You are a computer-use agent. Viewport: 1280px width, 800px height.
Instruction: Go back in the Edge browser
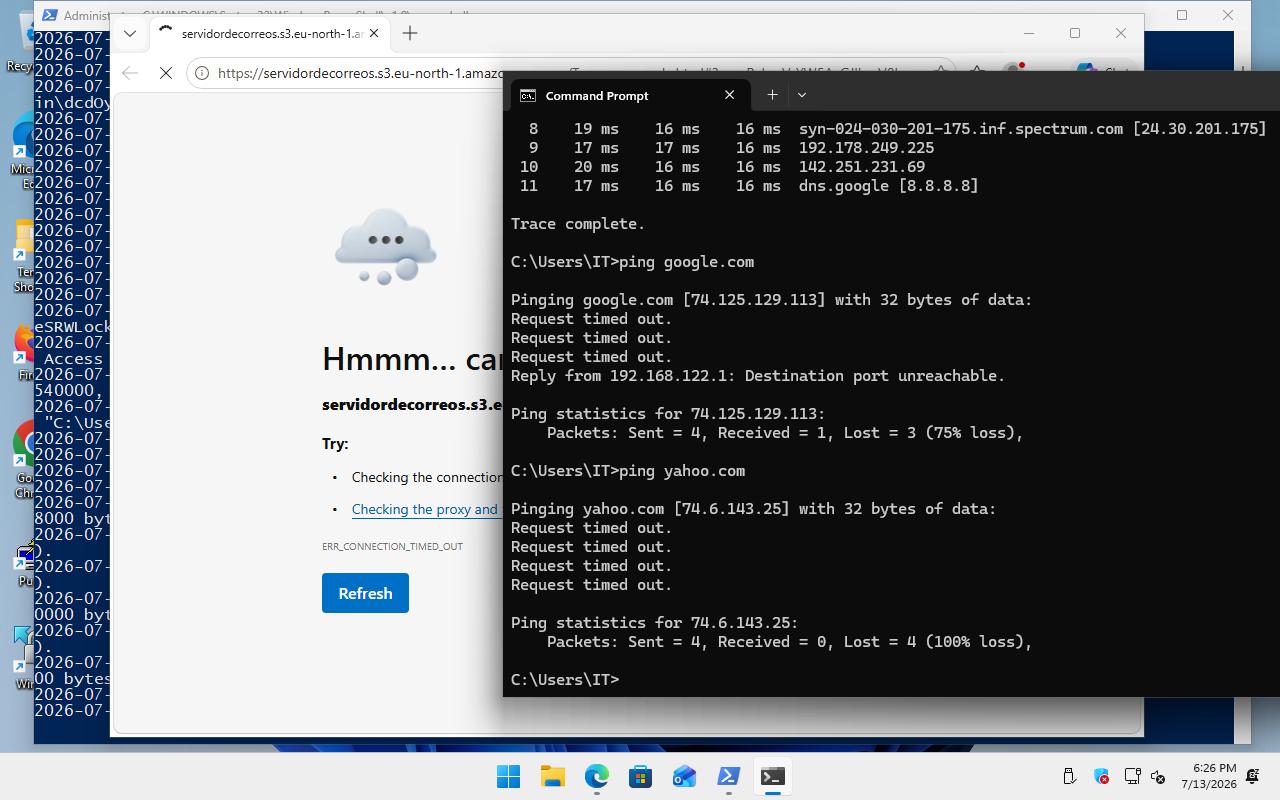(x=130, y=73)
